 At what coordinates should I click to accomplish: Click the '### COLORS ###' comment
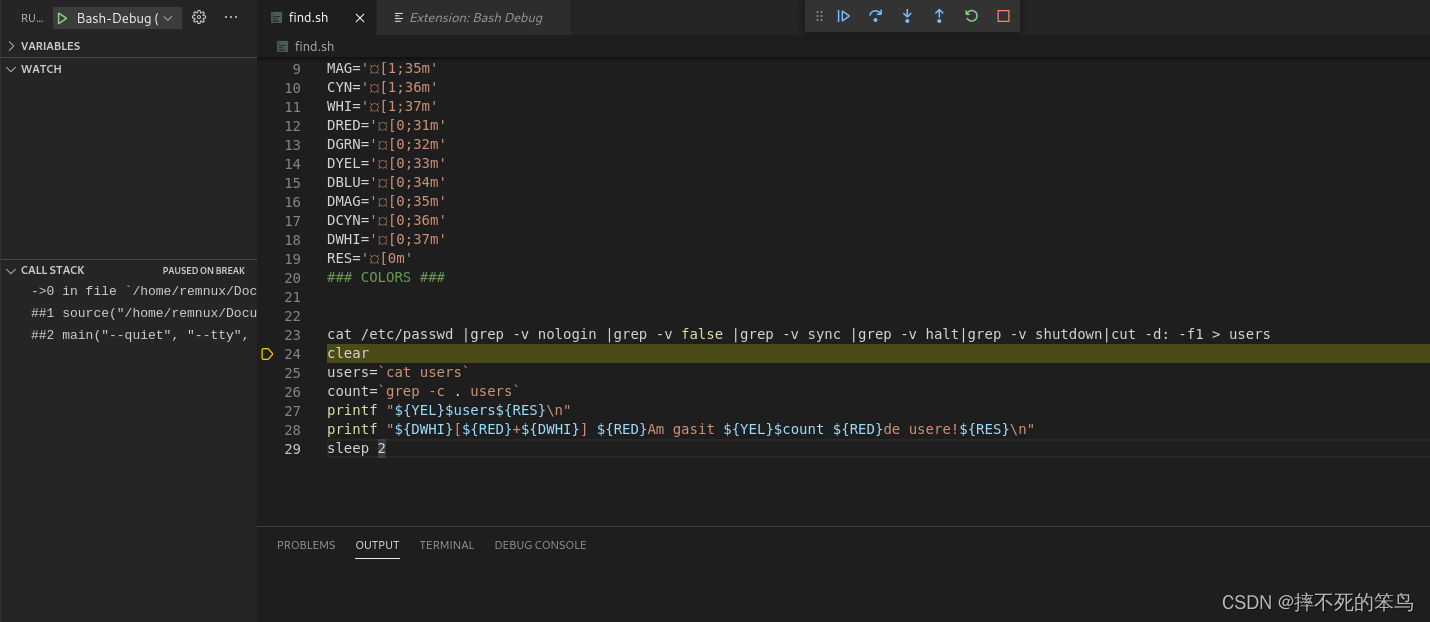[x=386, y=277]
